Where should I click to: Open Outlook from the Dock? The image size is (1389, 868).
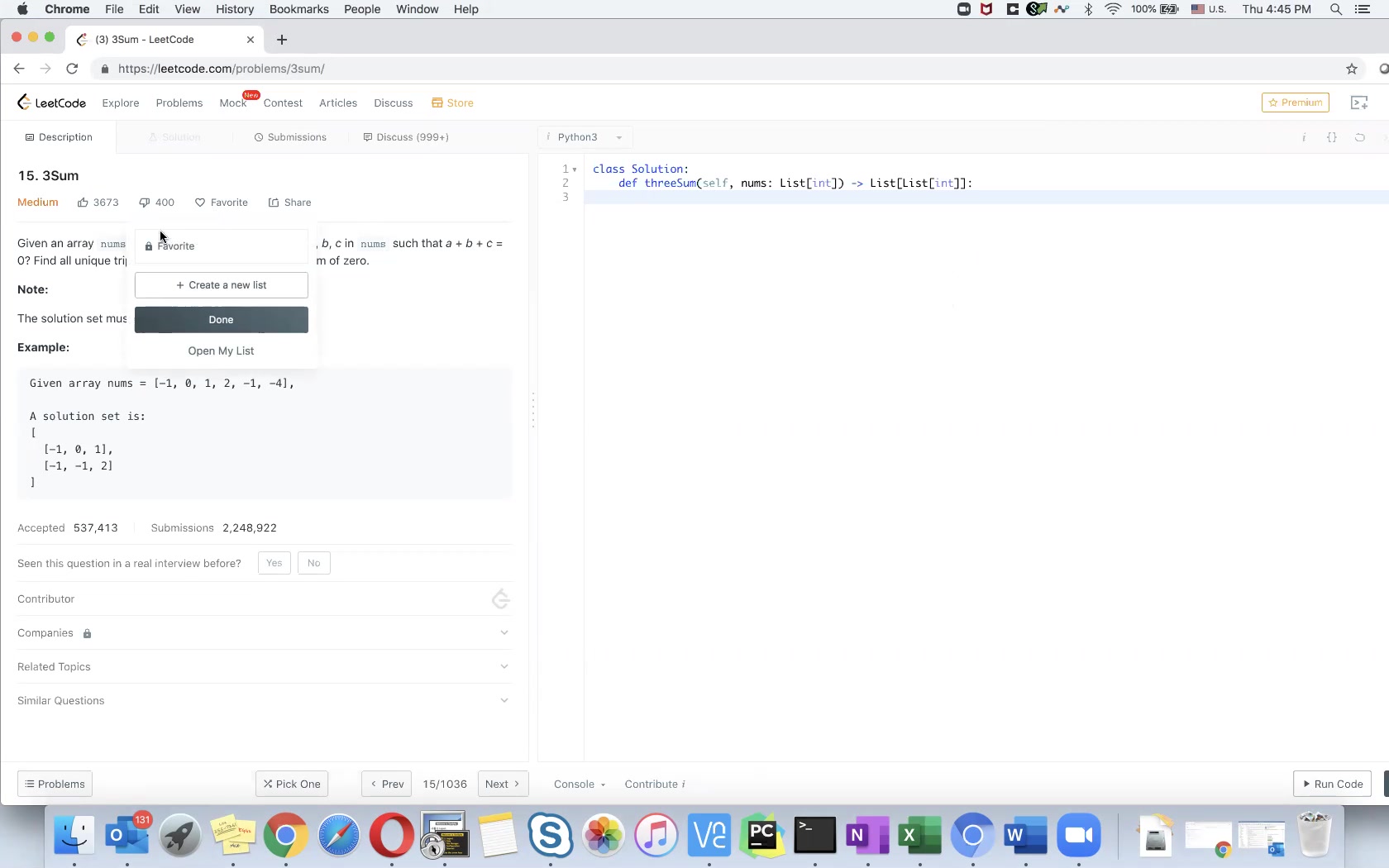tap(127, 837)
